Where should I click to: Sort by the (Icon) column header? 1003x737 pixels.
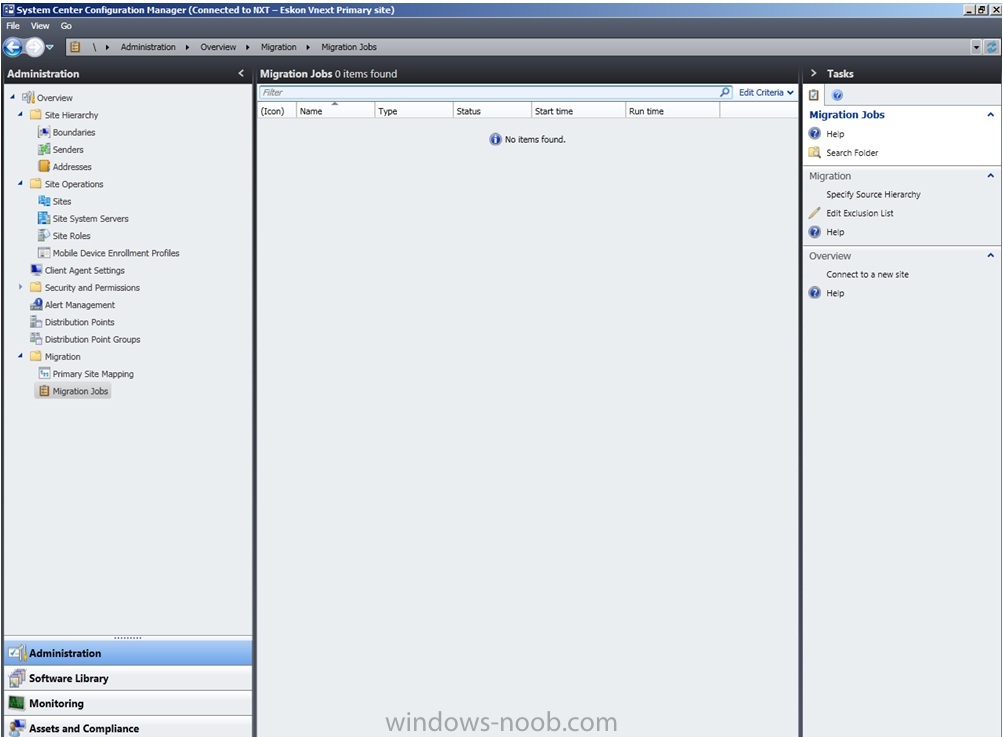[x=276, y=111]
